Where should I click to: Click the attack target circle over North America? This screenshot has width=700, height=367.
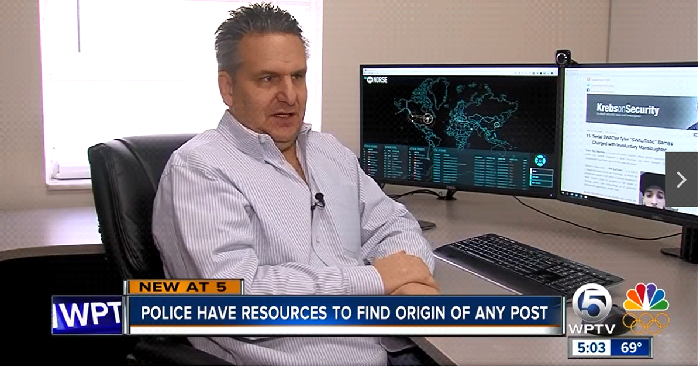click(x=427, y=118)
